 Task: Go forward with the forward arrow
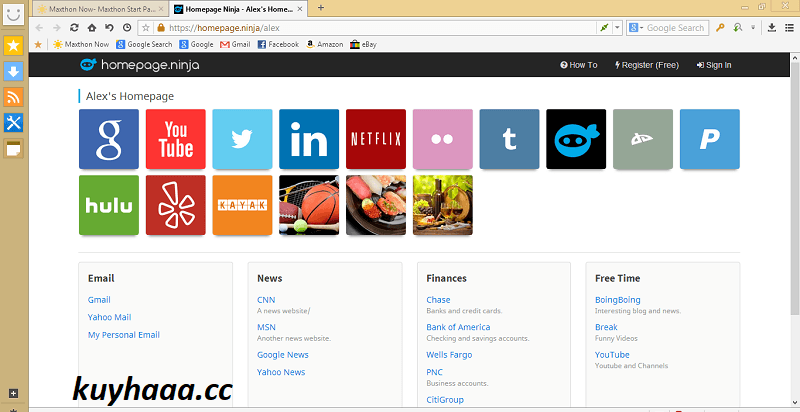tap(57, 28)
